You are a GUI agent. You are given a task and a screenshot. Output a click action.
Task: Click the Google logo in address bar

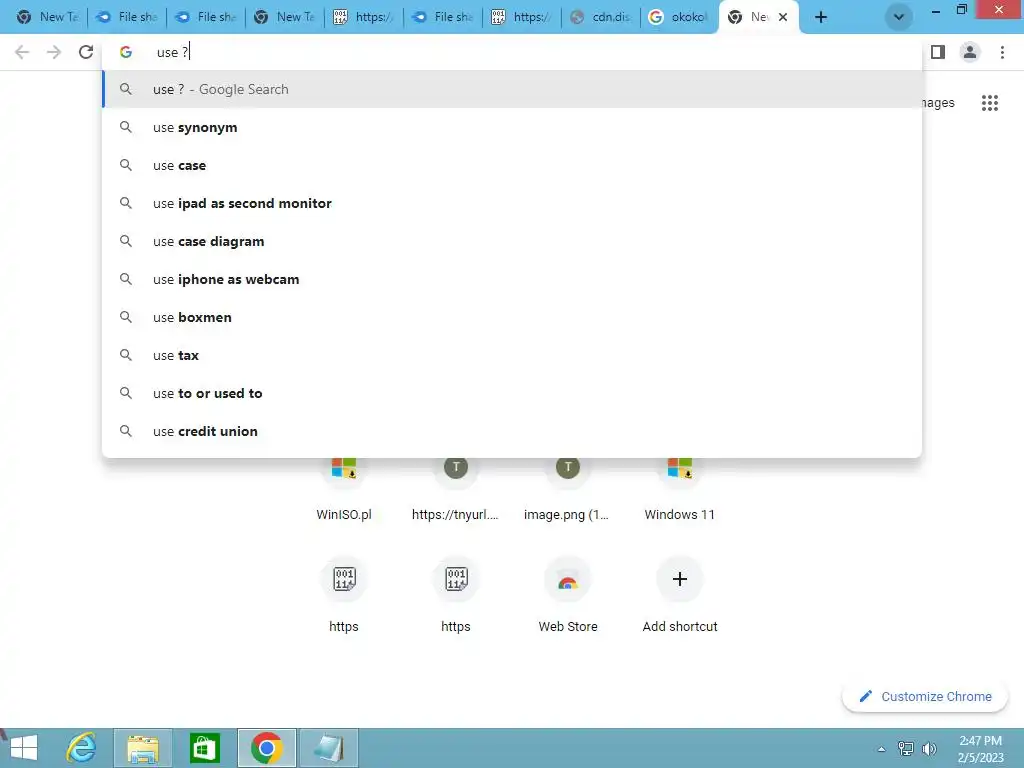125,52
